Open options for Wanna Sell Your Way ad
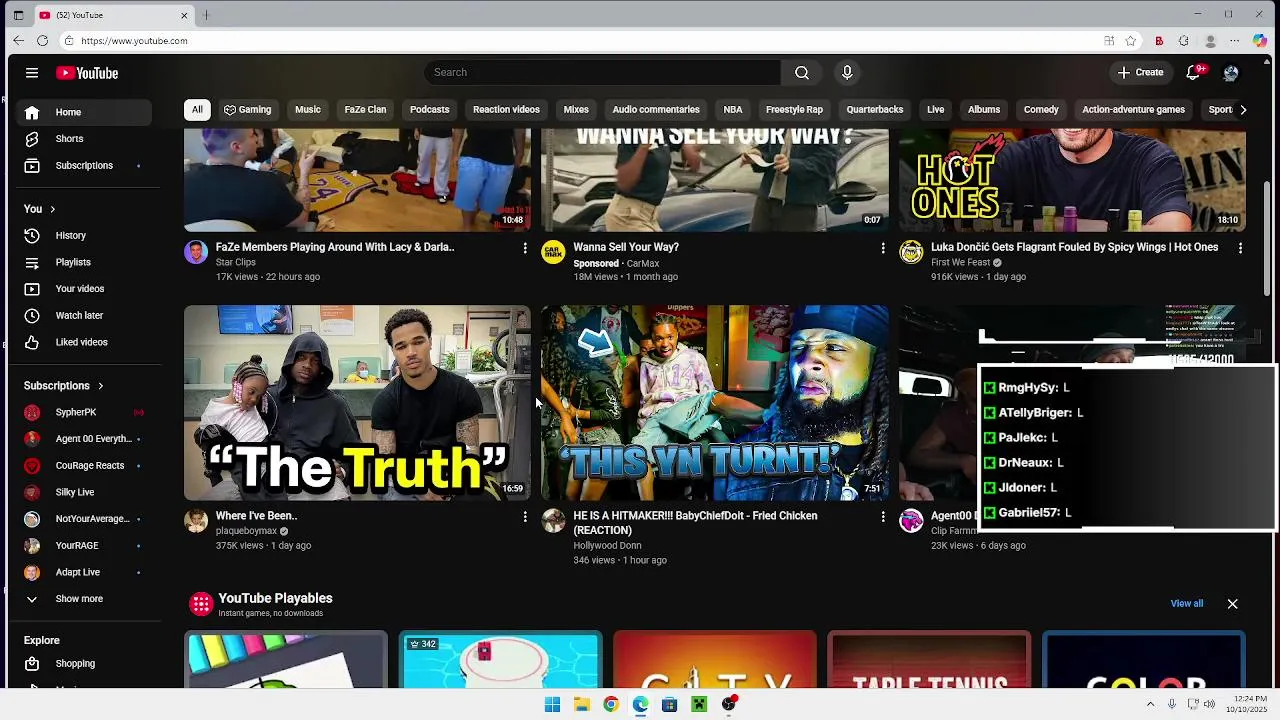Image resolution: width=1280 pixels, height=720 pixels. tap(883, 248)
